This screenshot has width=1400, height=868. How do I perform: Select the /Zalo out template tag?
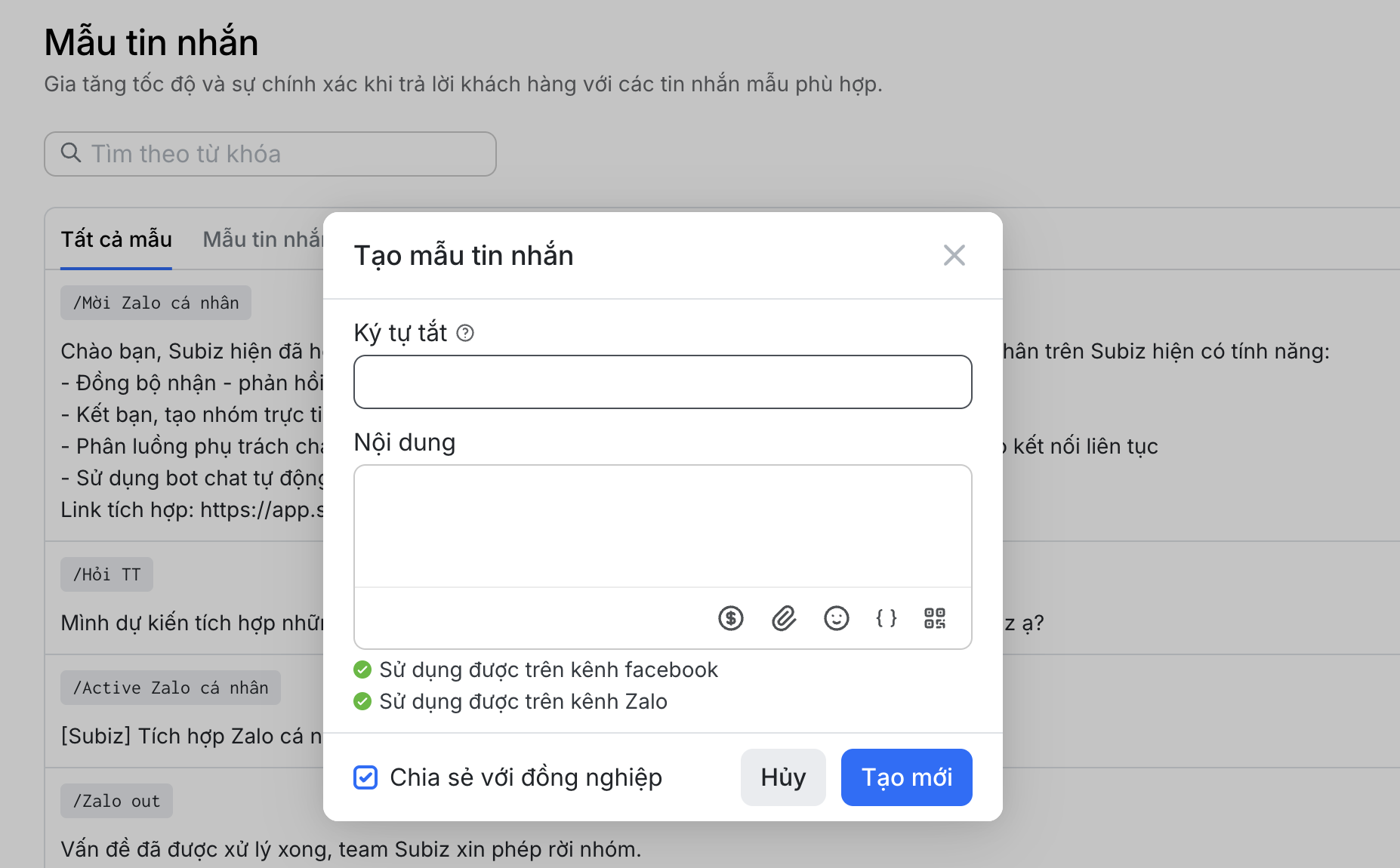tap(116, 801)
